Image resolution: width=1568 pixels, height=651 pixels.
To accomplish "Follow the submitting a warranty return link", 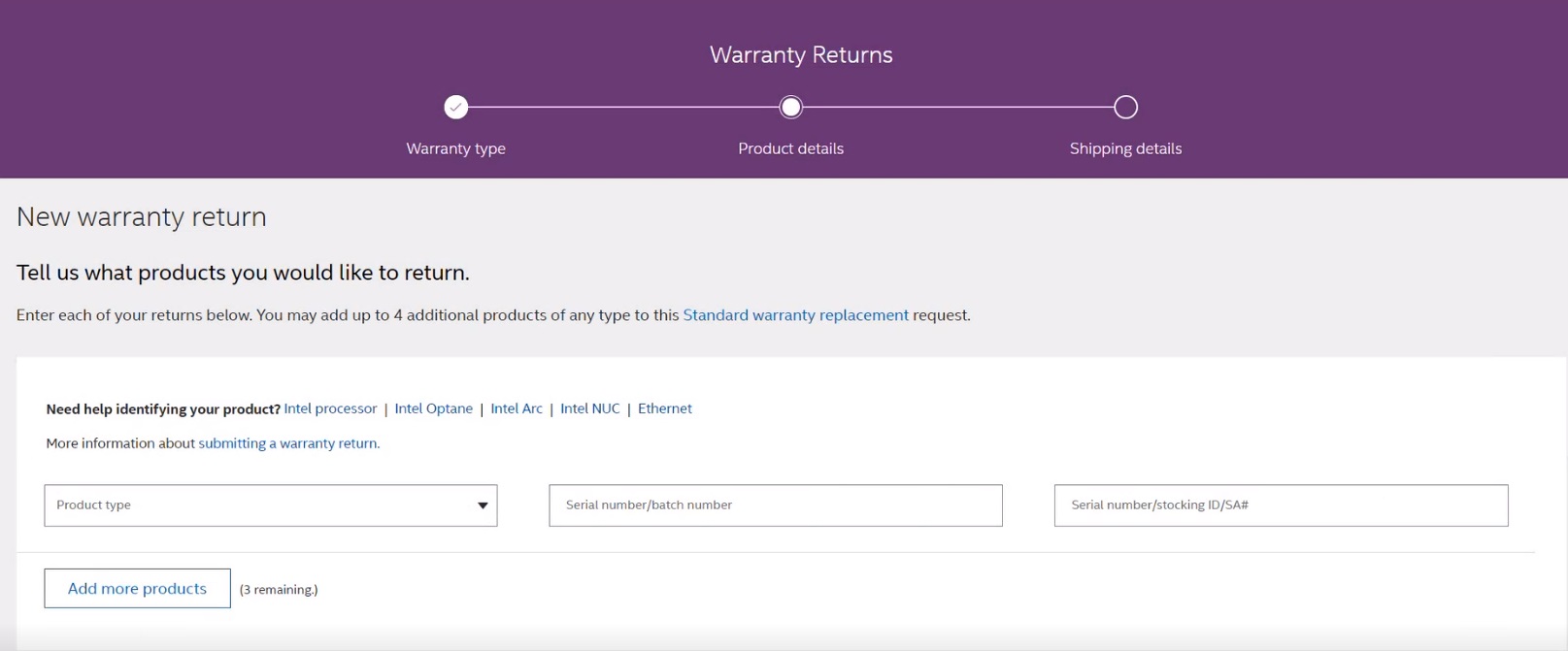I will click(288, 443).
